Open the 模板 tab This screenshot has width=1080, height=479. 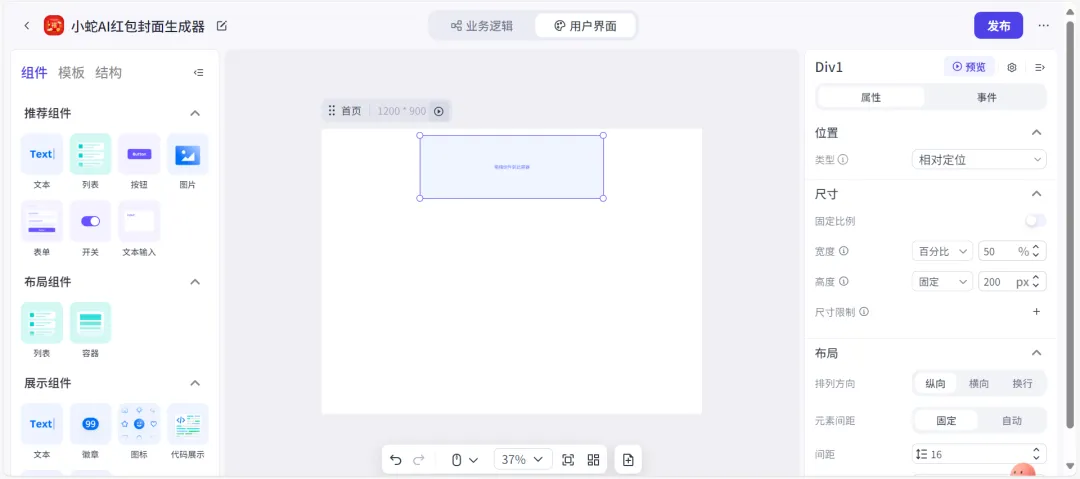coord(72,72)
